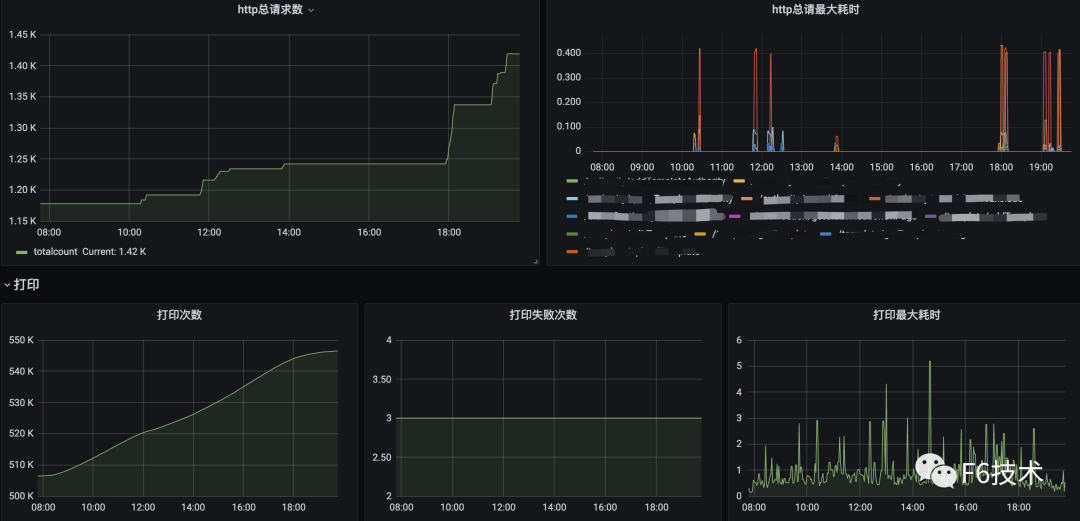The width and height of the screenshot is (1080, 521).
Task: Open the 打印最大耗时 panel title menu
Action: [906, 315]
